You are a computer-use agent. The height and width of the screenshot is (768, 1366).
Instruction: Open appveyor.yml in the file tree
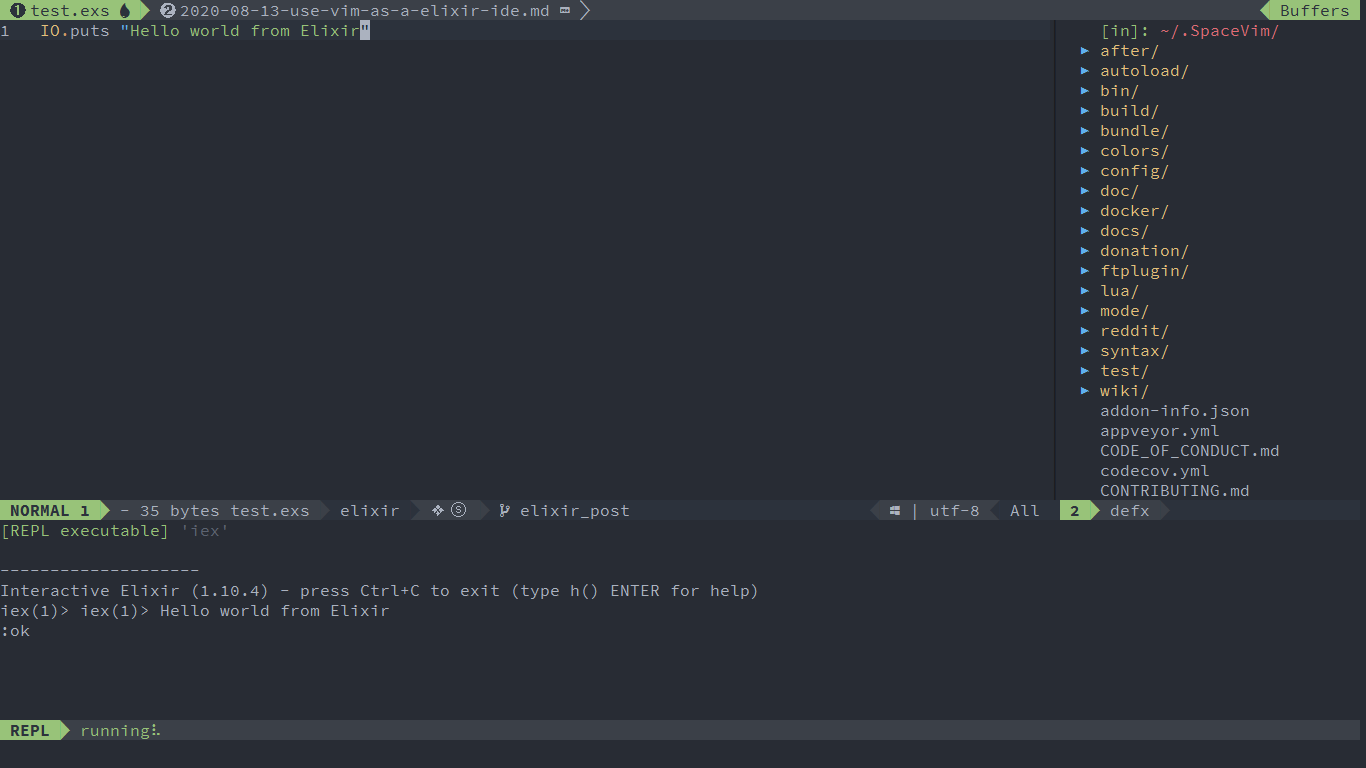1159,431
